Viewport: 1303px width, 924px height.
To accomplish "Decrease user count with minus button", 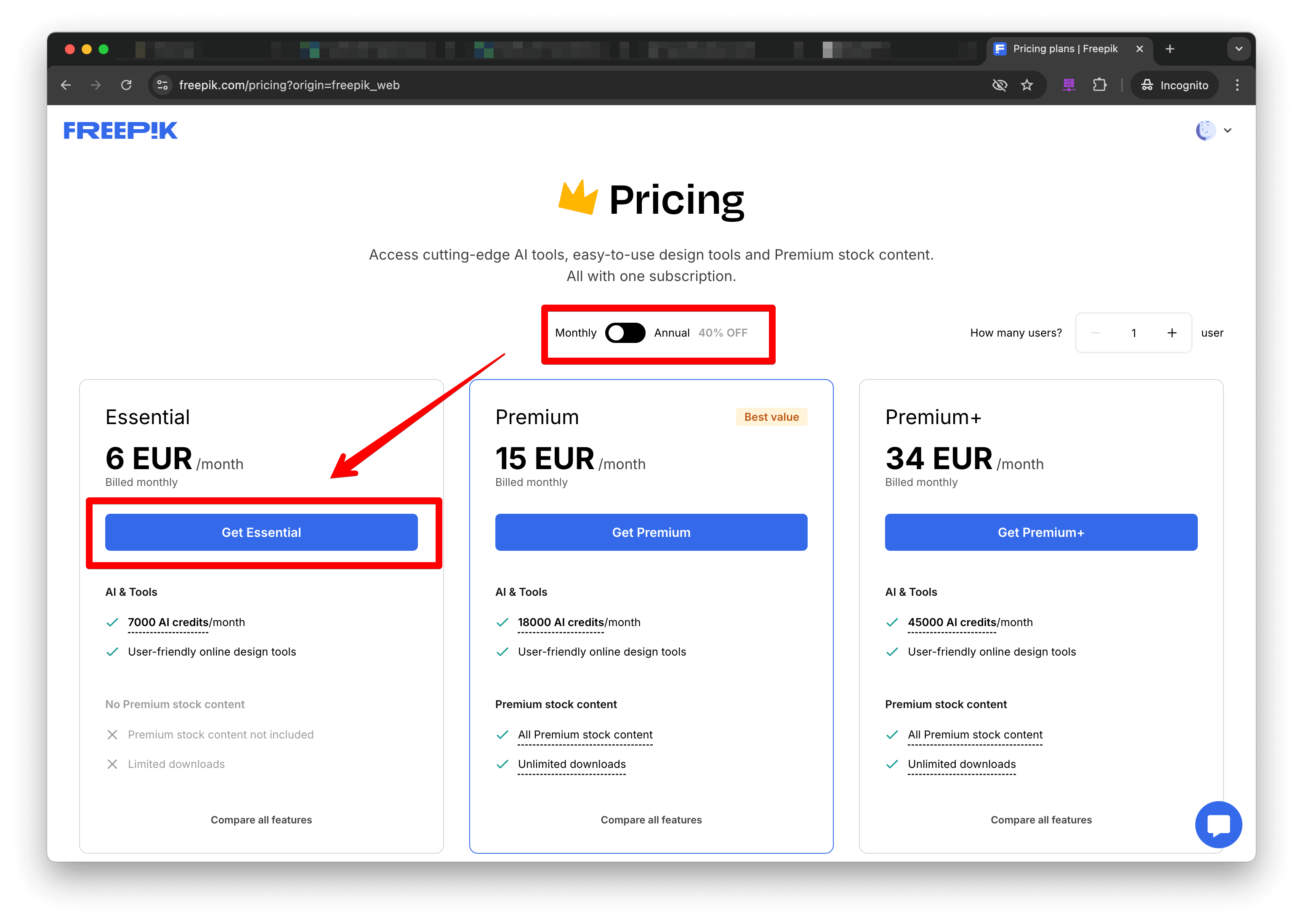I will point(1096,333).
